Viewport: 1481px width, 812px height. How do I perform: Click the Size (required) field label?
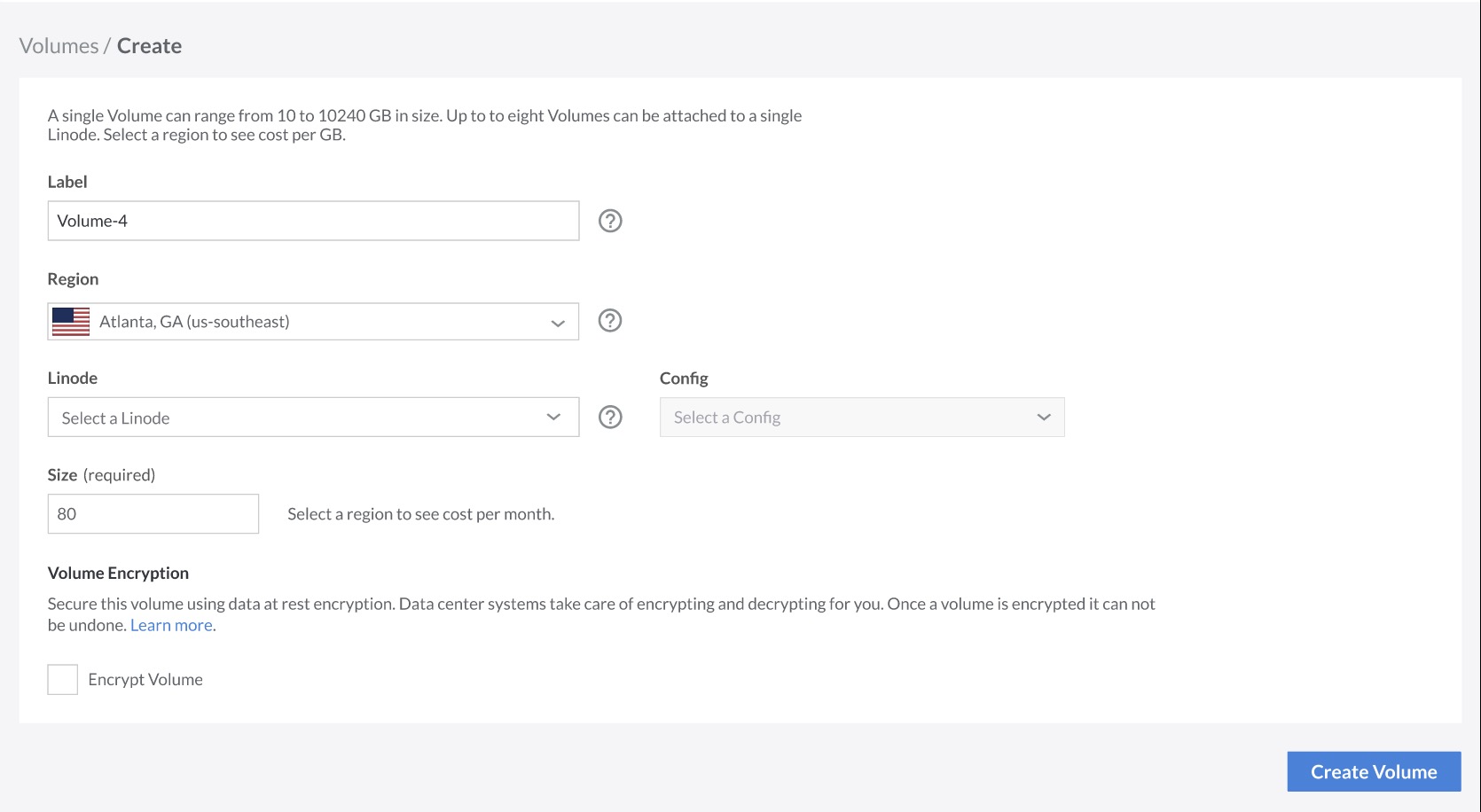coord(101,475)
